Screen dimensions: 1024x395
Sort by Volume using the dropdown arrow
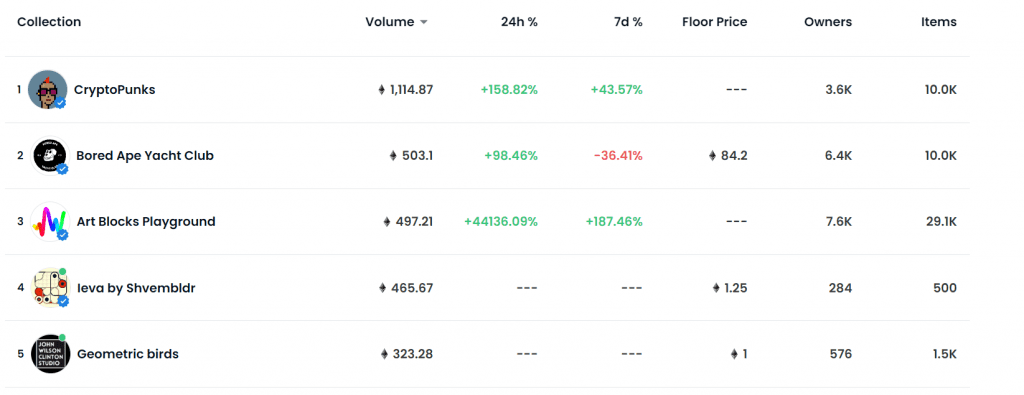[423, 22]
